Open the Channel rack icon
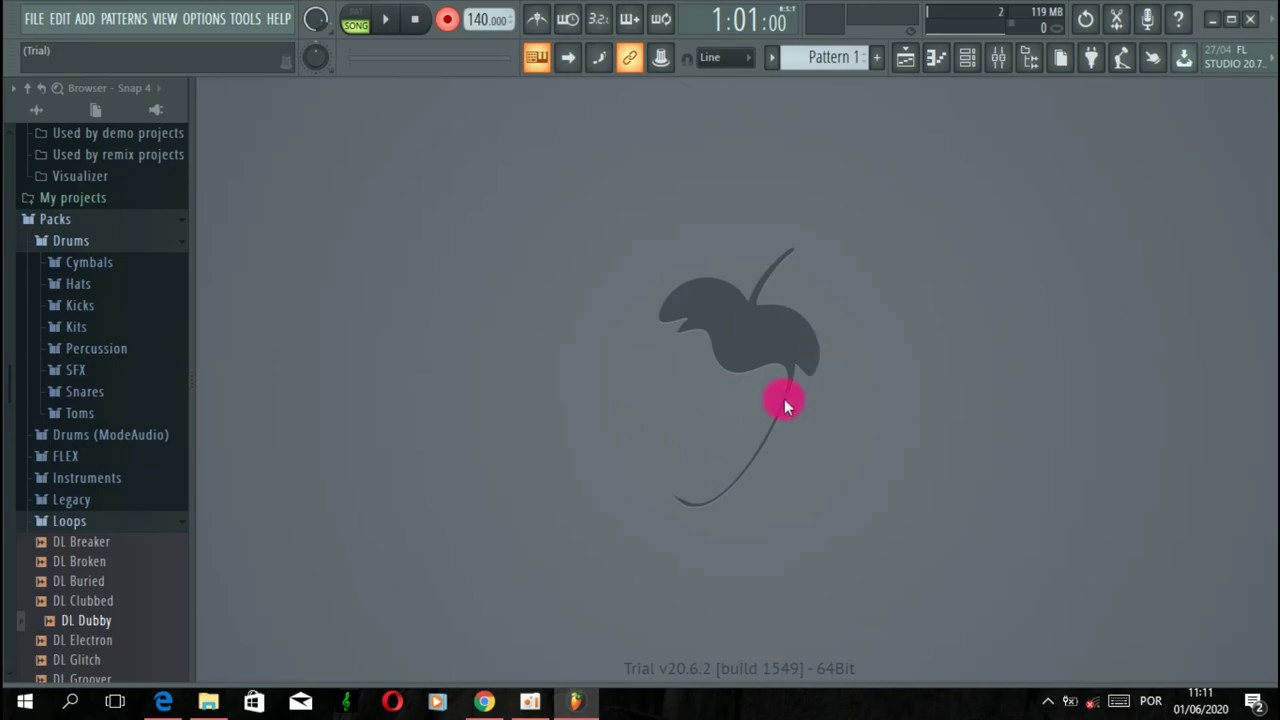Viewport: 1280px width, 720px height. click(967, 58)
